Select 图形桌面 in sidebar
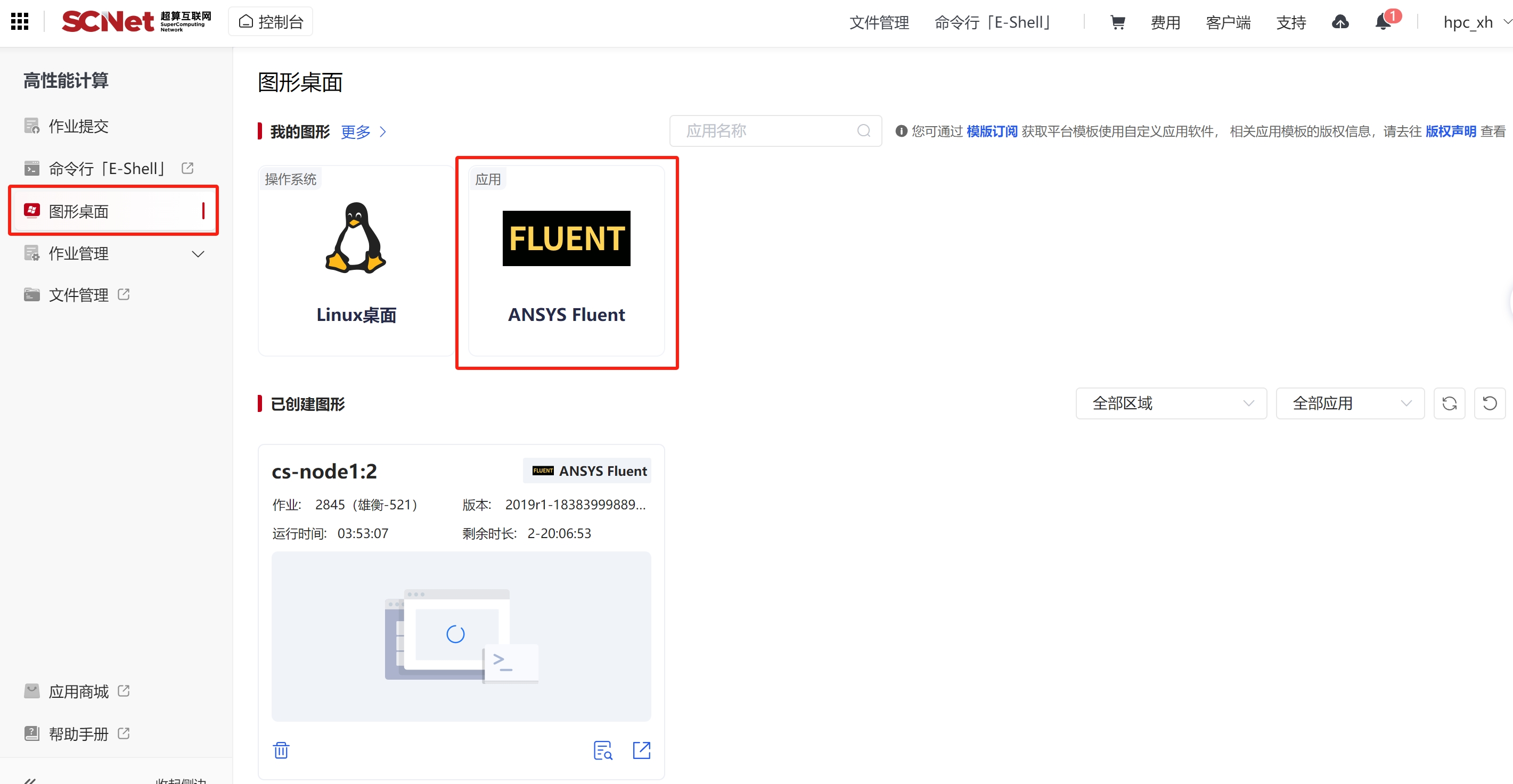The image size is (1513, 784). pos(113,211)
